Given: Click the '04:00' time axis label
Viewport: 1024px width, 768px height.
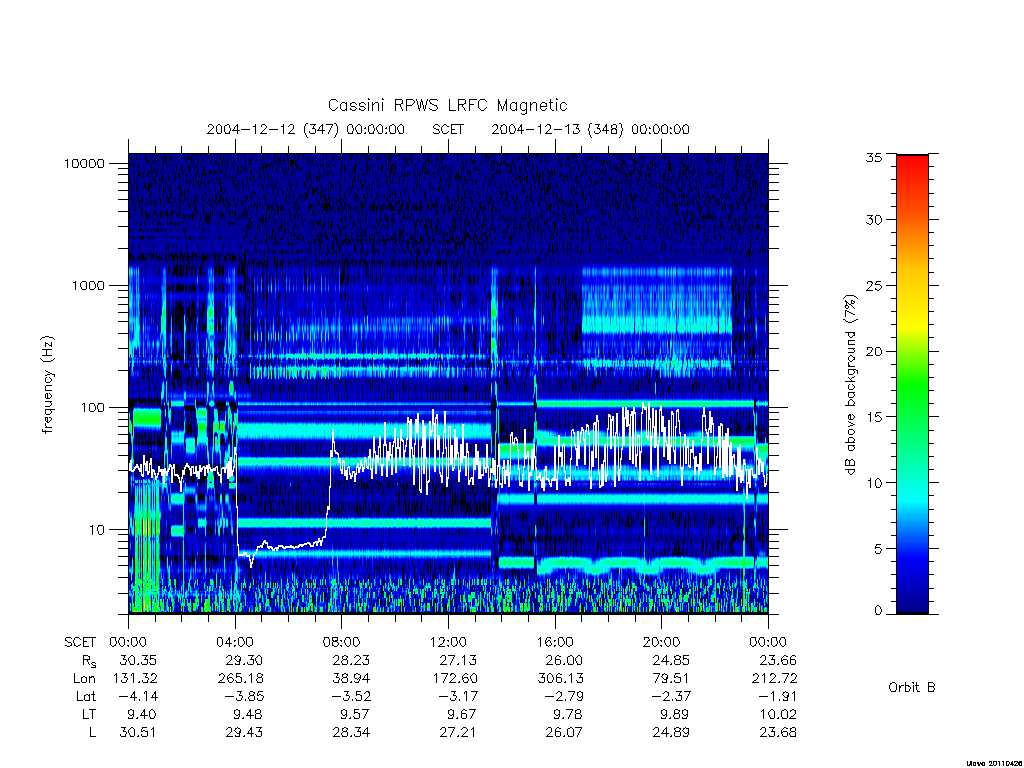Looking at the screenshot, I should click(235, 642).
